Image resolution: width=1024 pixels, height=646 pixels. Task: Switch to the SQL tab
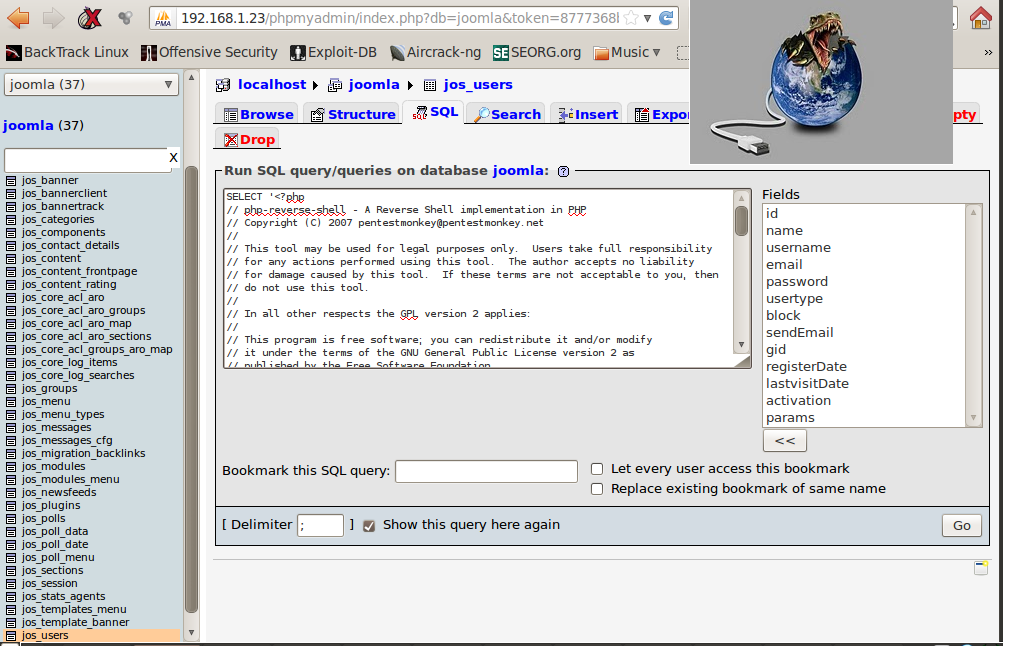tap(435, 112)
